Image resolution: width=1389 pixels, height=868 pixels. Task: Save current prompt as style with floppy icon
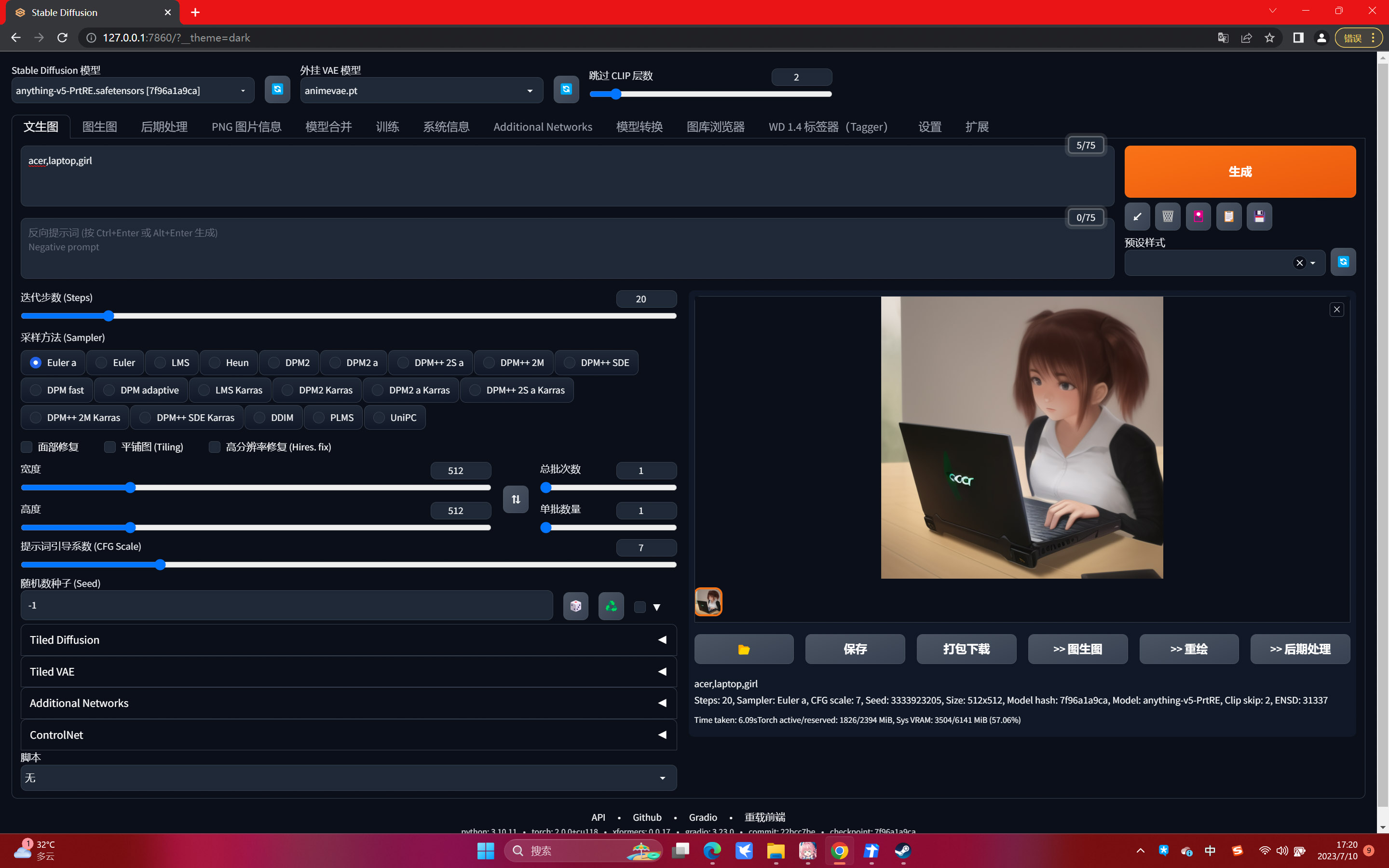[x=1260, y=217]
